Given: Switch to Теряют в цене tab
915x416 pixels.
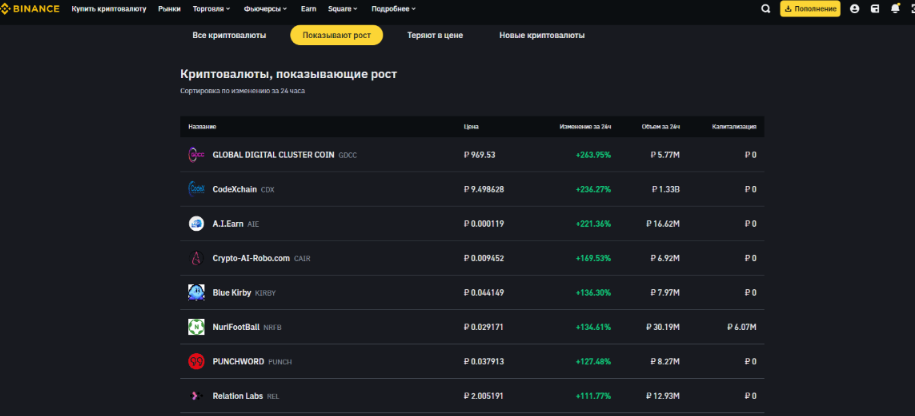Looking at the screenshot, I should [x=435, y=36].
